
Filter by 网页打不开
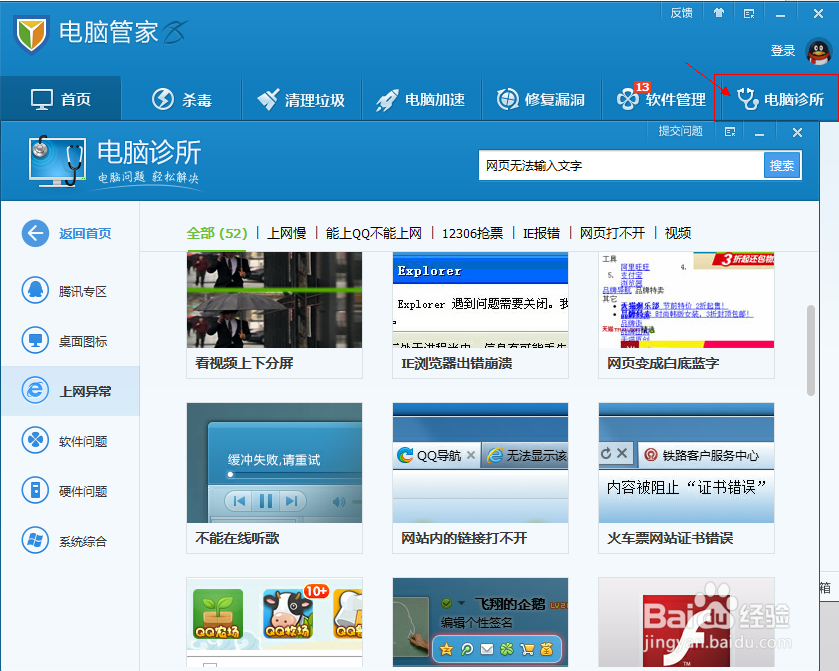612,233
